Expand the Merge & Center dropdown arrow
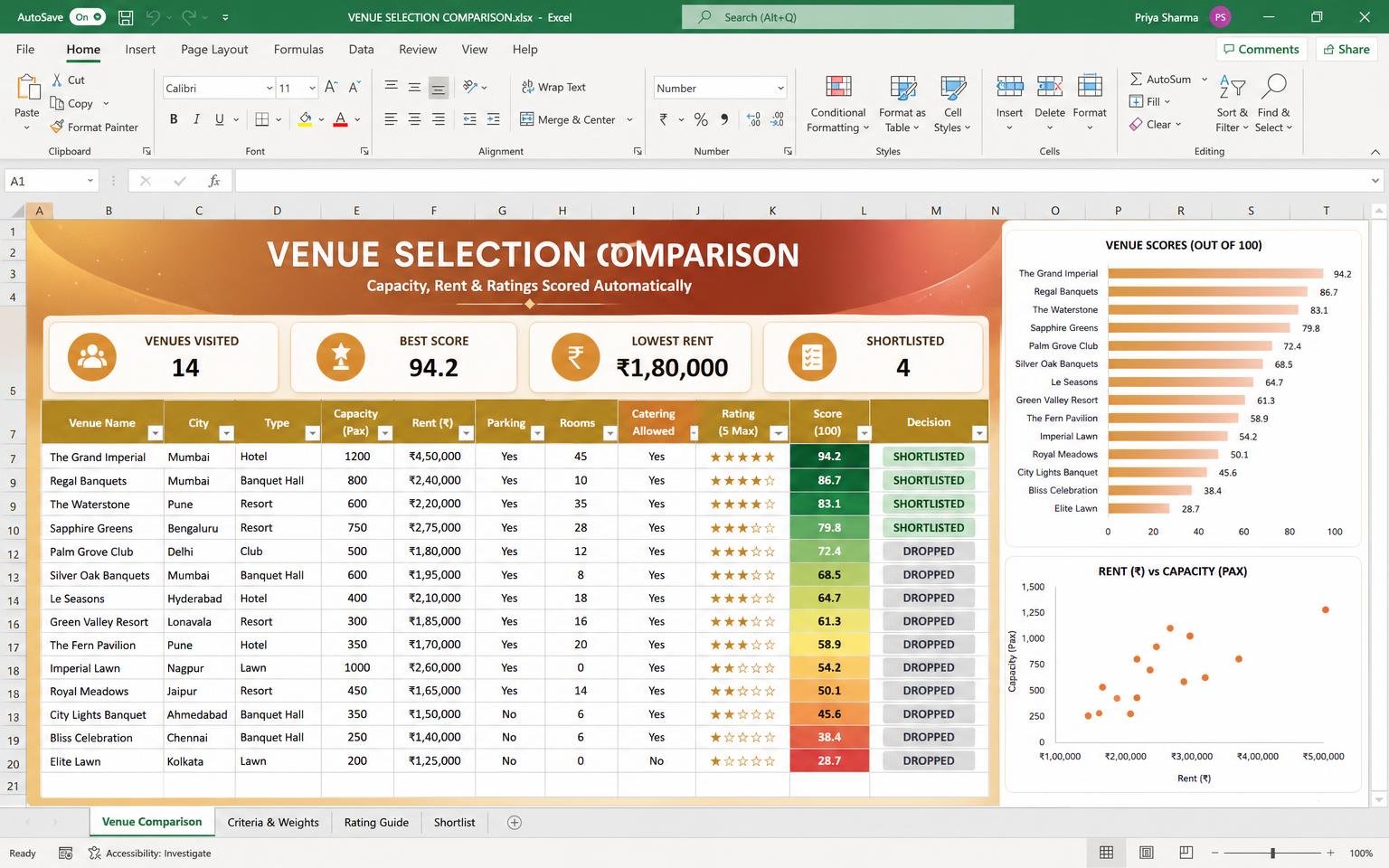 click(x=629, y=119)
